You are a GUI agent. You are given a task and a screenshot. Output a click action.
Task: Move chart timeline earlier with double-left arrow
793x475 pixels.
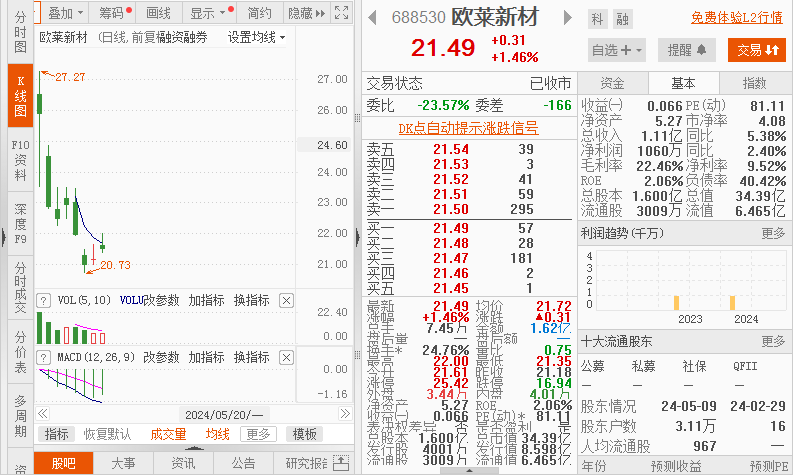[42, 414]
